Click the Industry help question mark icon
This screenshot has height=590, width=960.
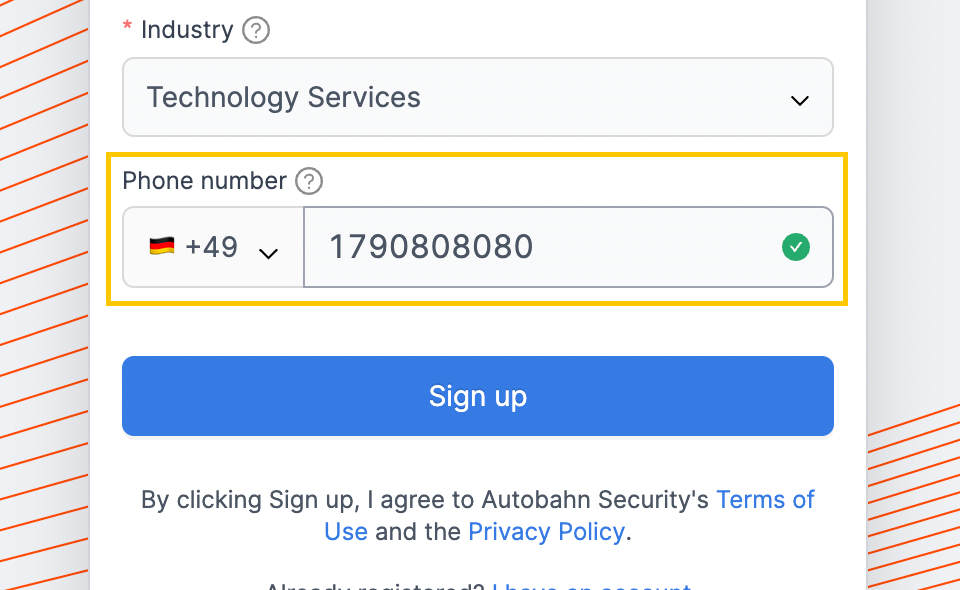click(x=256, y=30)
